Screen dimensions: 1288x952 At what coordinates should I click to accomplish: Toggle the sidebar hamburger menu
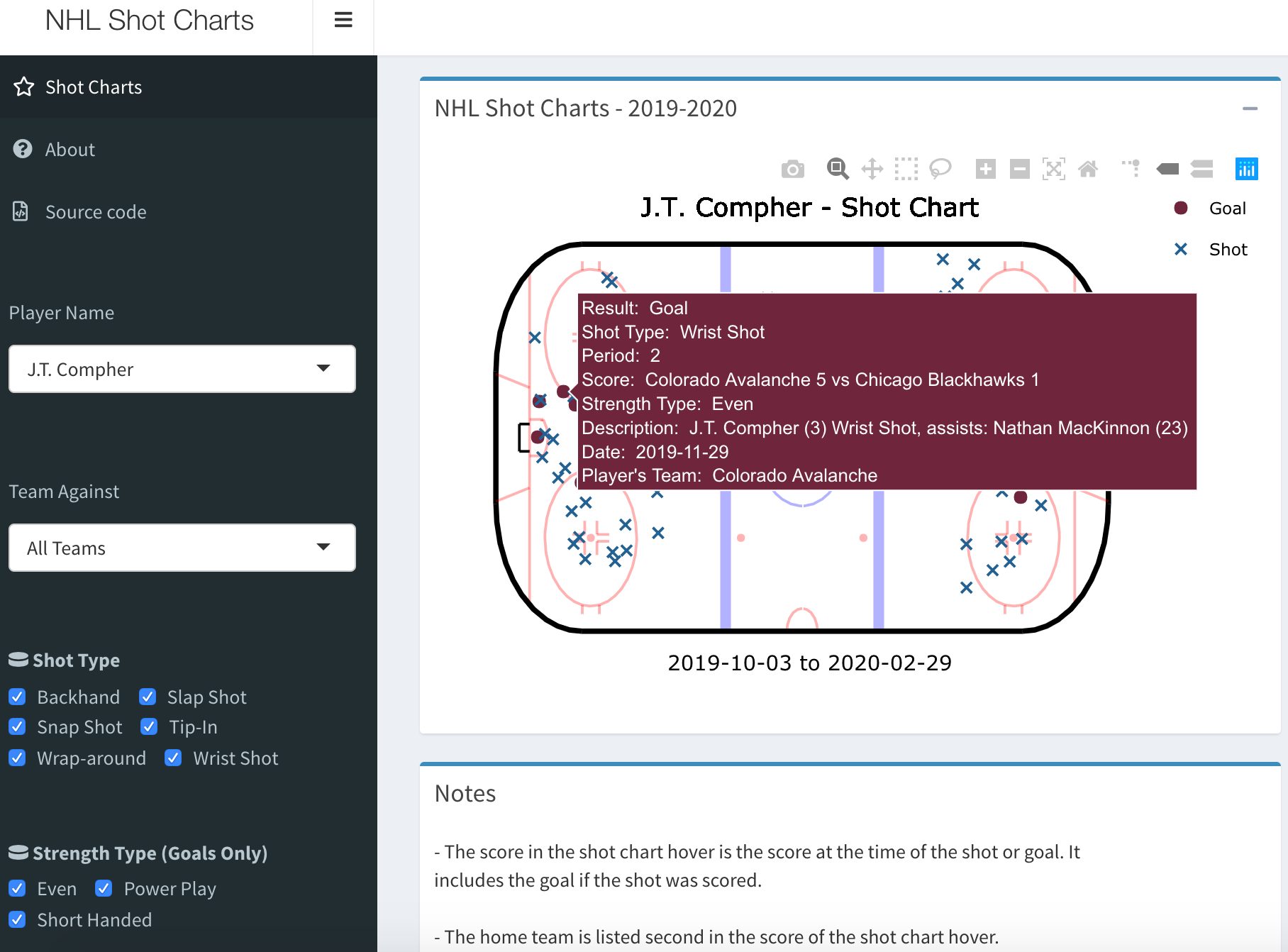tap(343, 20)
